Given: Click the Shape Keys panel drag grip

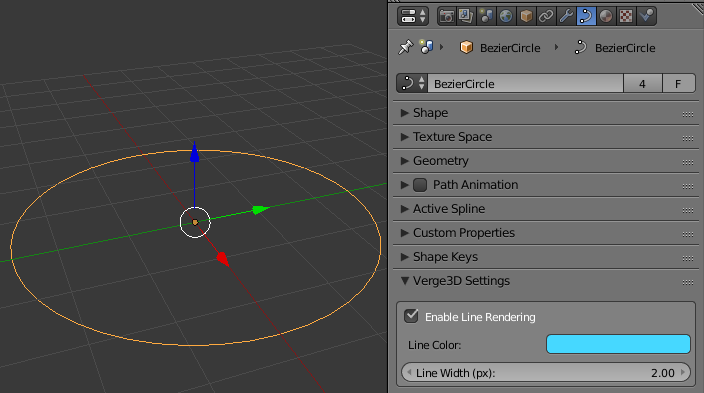Looking at the screenshot, I should [x=688, y=259].
